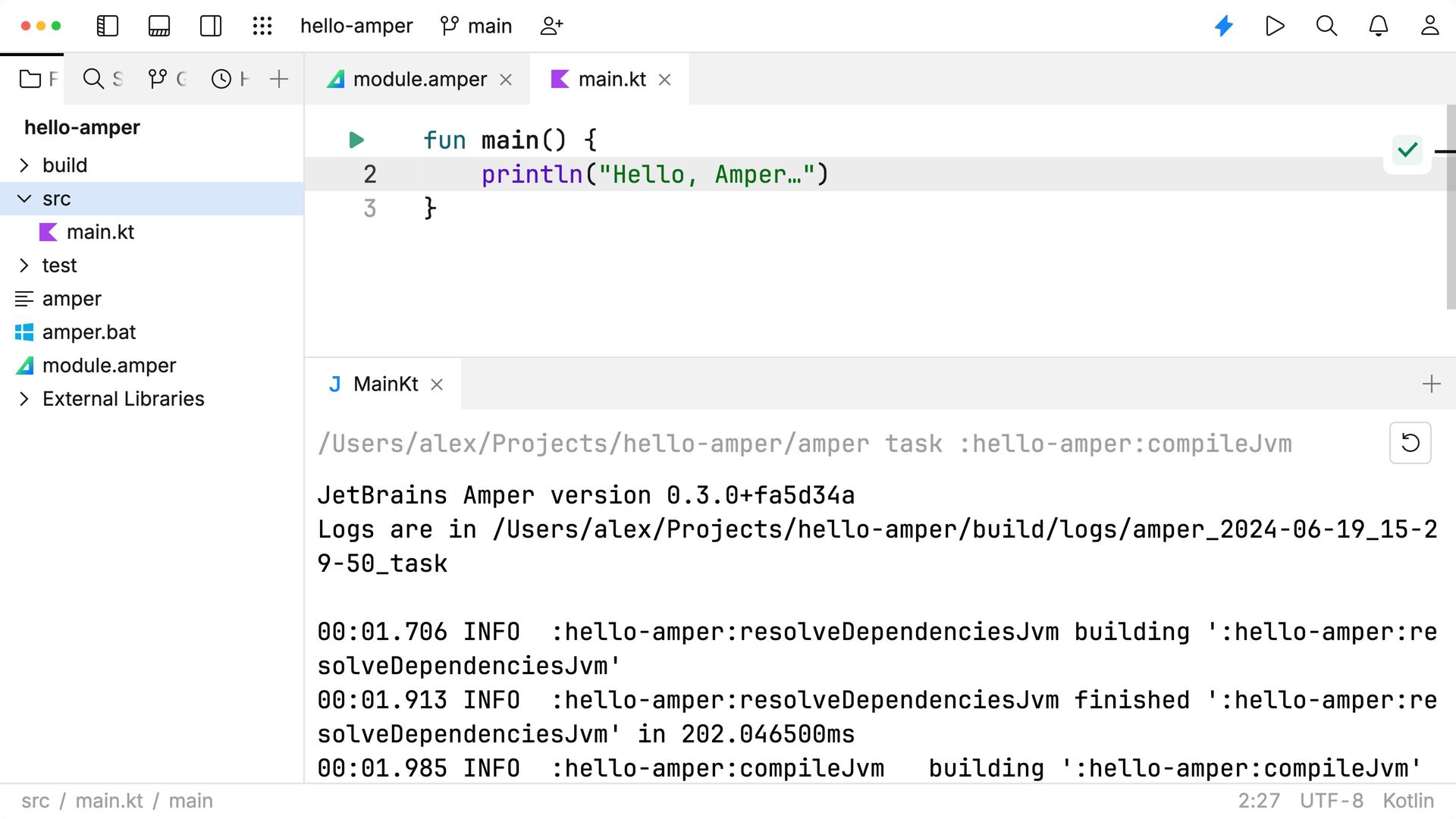
Task: Click the Kotlin icon next to main.kt in tree
Action: coord(49,232)
